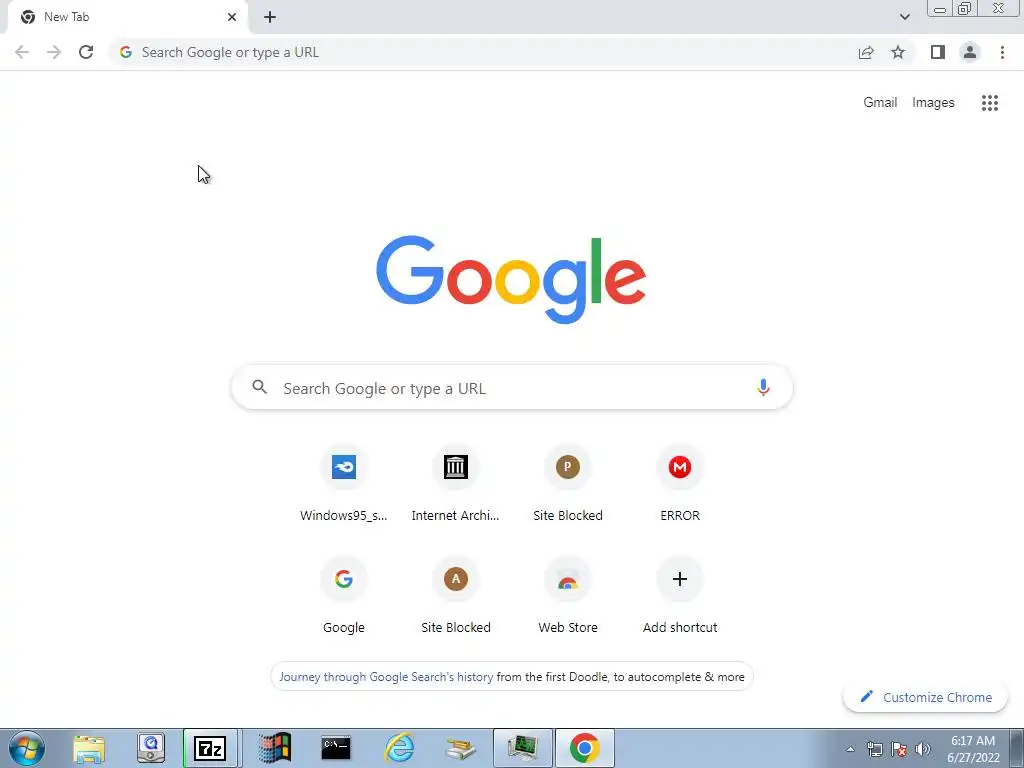Open the Internet Archi... shortcut
The width and height of the screenshot is (1024, 768).
click(456, 484)
